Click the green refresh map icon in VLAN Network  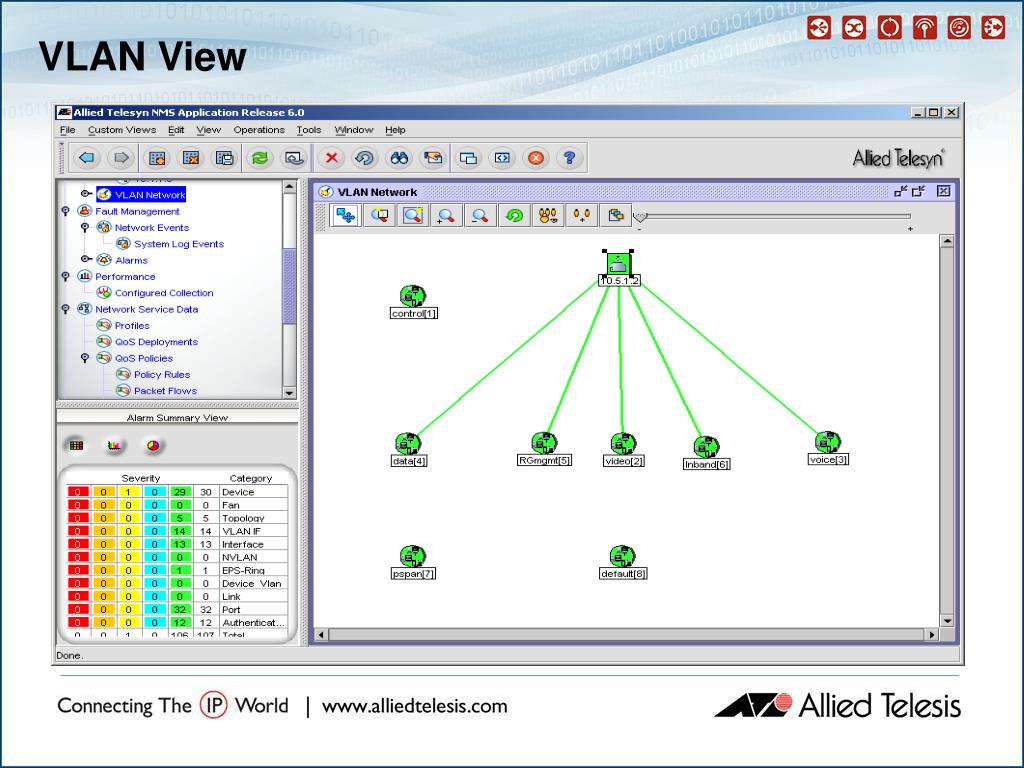pyautogui.click(x=514, y=215)
